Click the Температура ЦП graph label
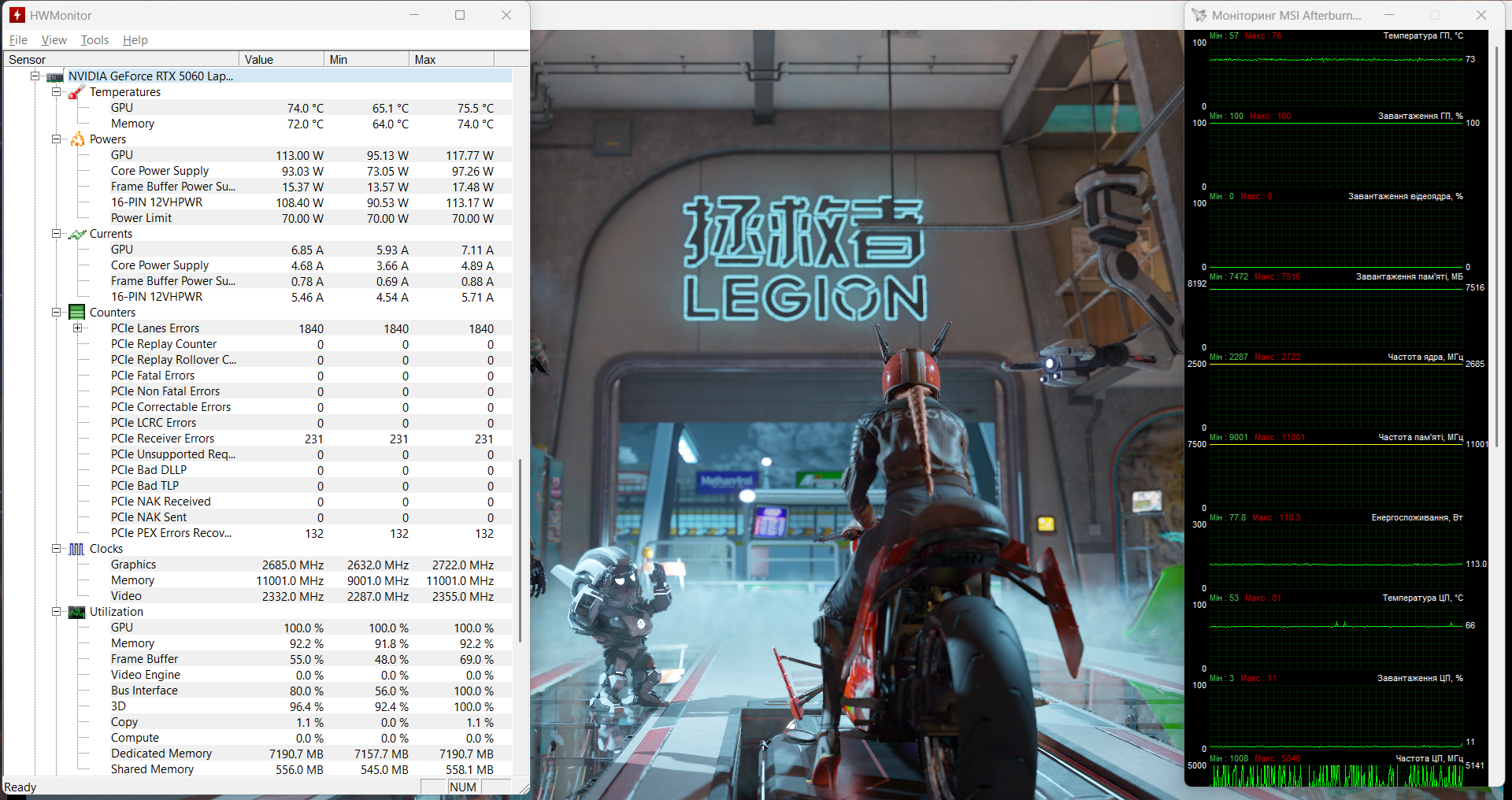 tap(1423, 598)
